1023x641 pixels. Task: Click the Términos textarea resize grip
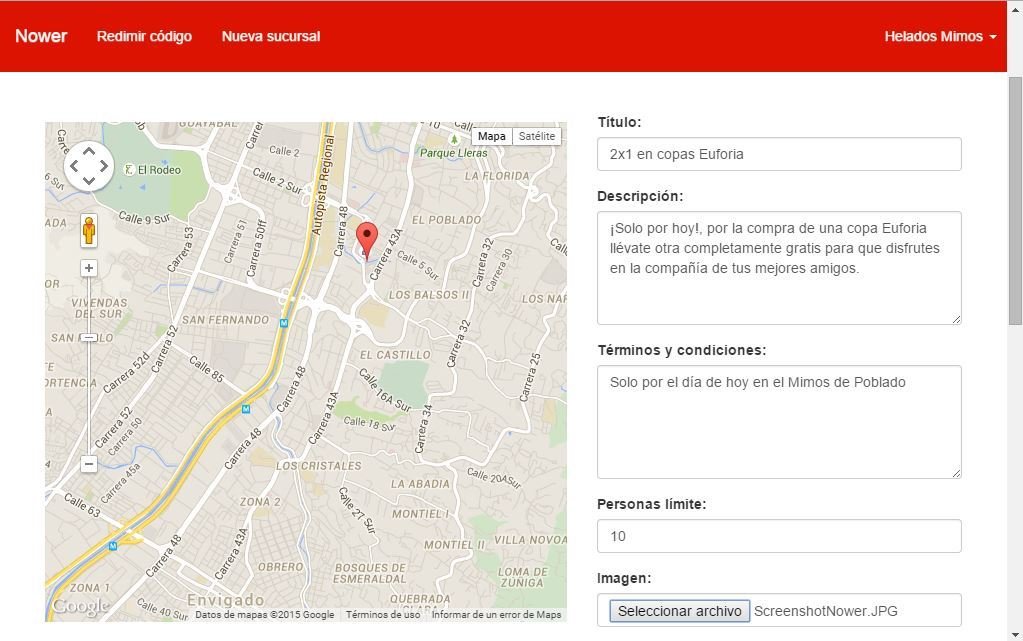[956, 473]
